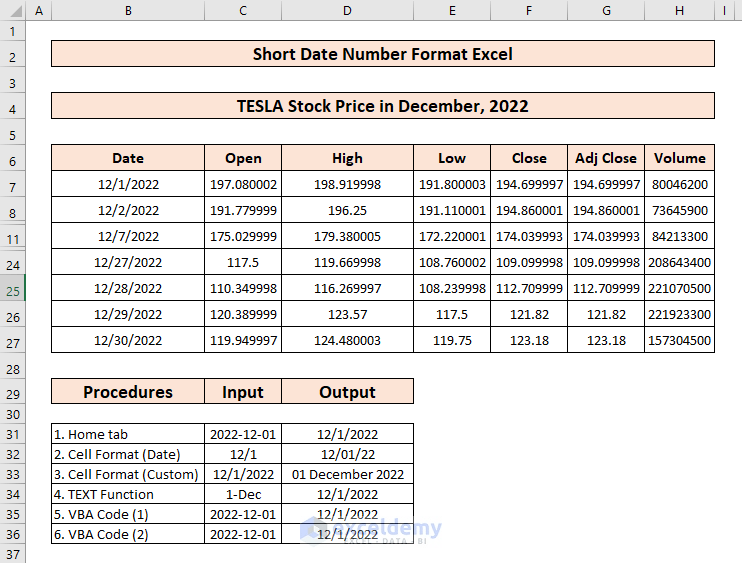
Task: Click 'Short Date Number Format Excel' title cell
Action: (383, 54)
